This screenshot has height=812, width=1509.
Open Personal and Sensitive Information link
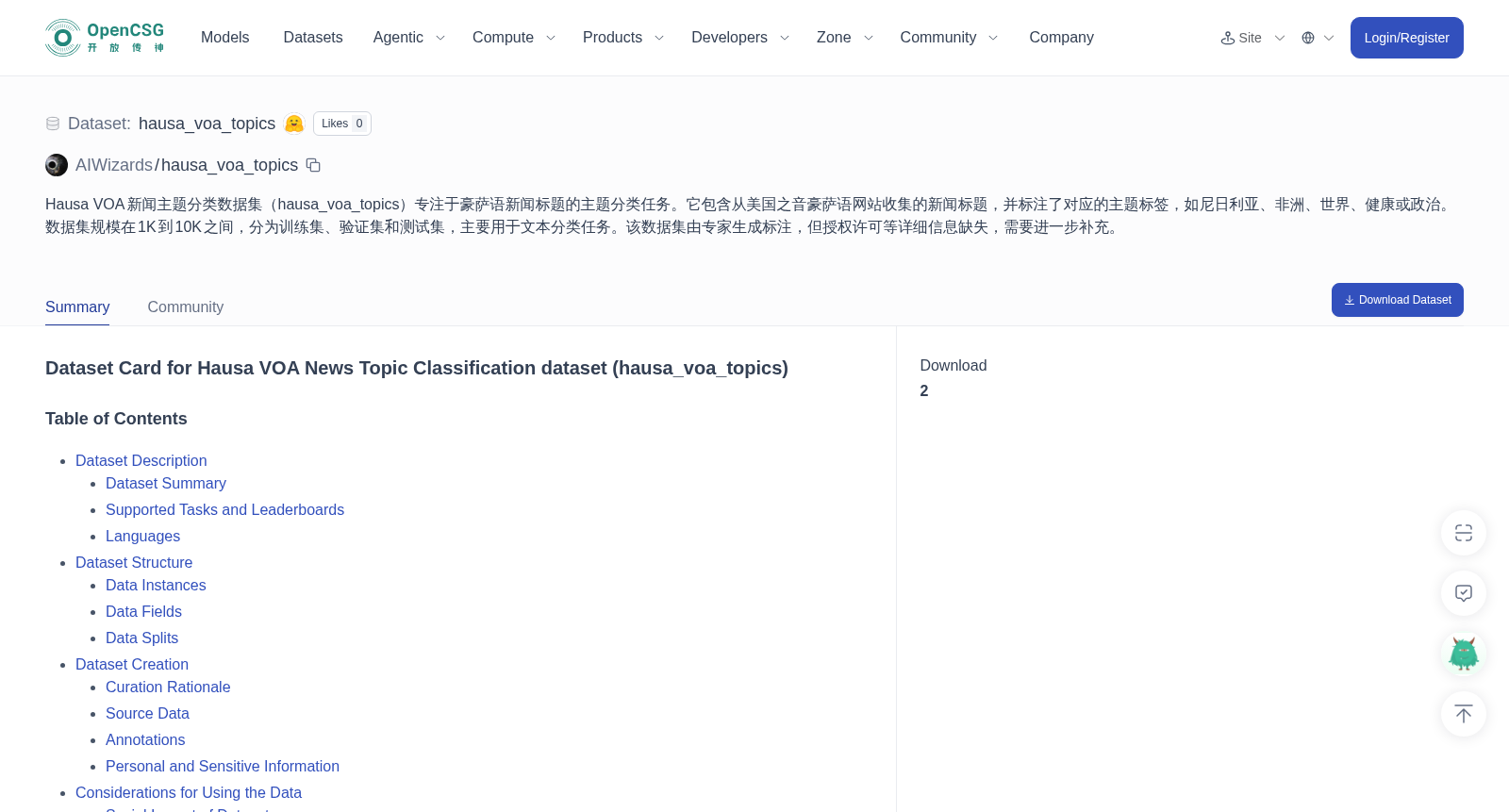223,767
